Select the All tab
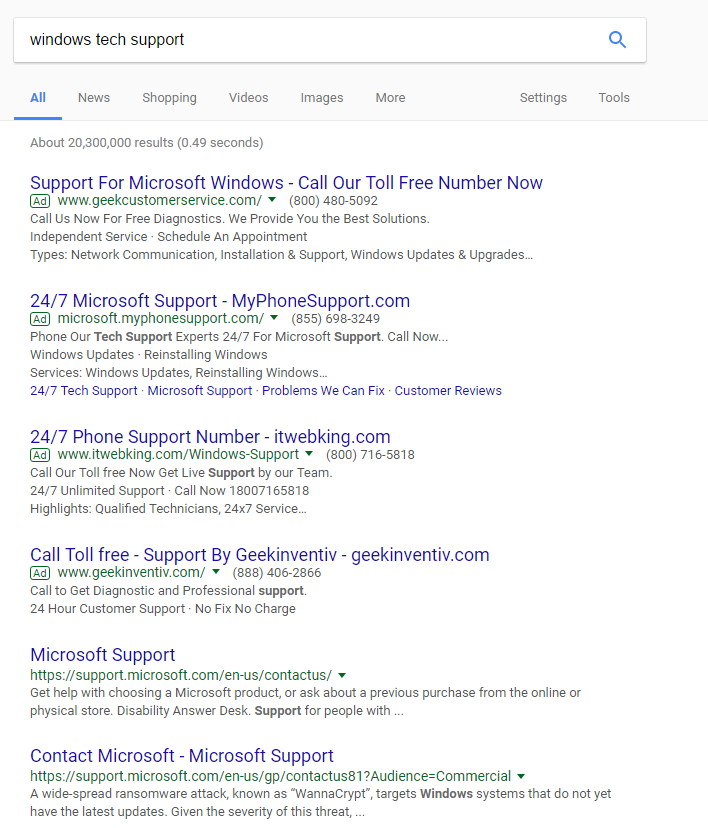Screen dimensions: 708x828 38,98
